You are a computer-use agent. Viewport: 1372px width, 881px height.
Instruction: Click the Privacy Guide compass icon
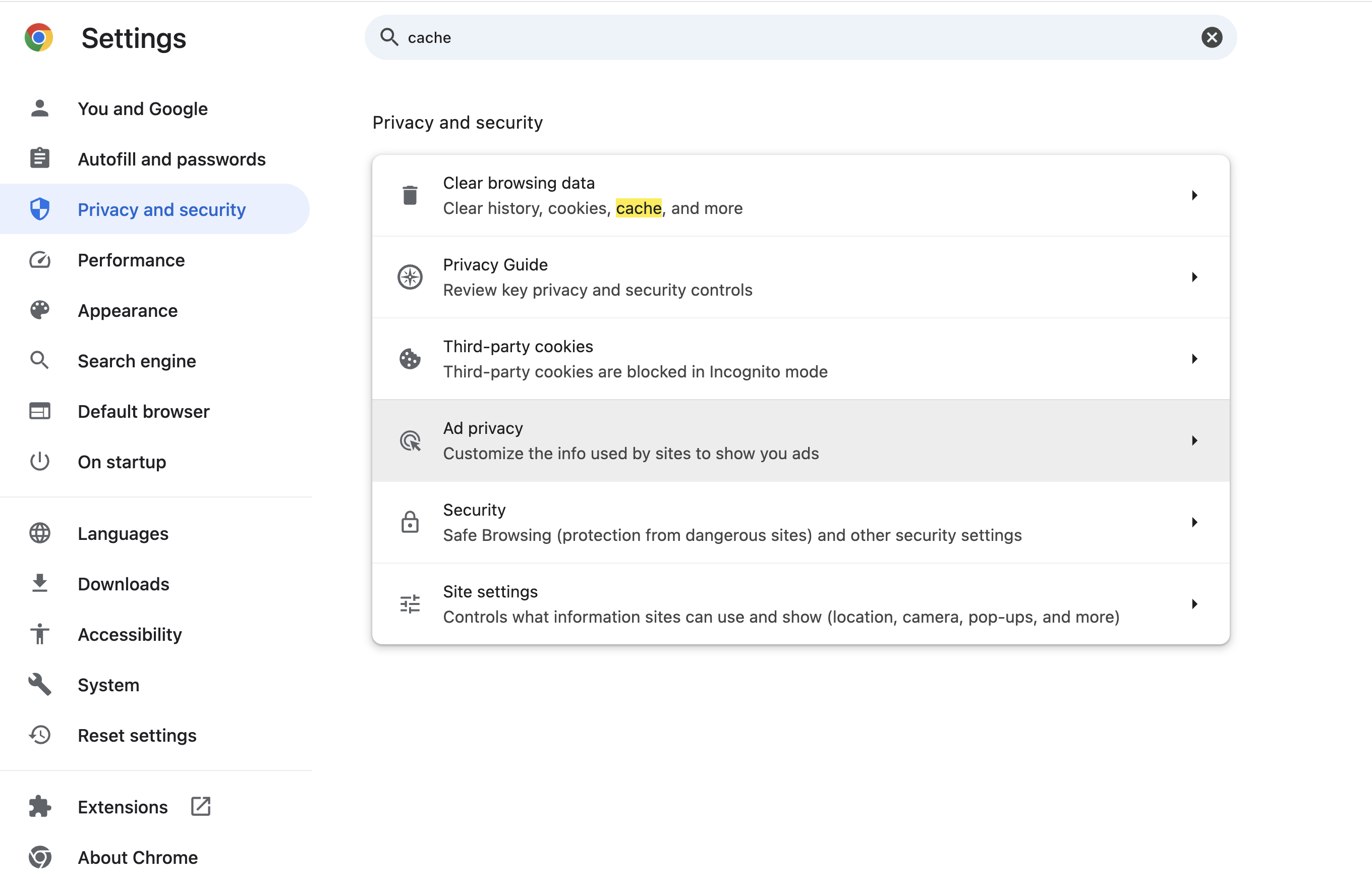(410, 277)
